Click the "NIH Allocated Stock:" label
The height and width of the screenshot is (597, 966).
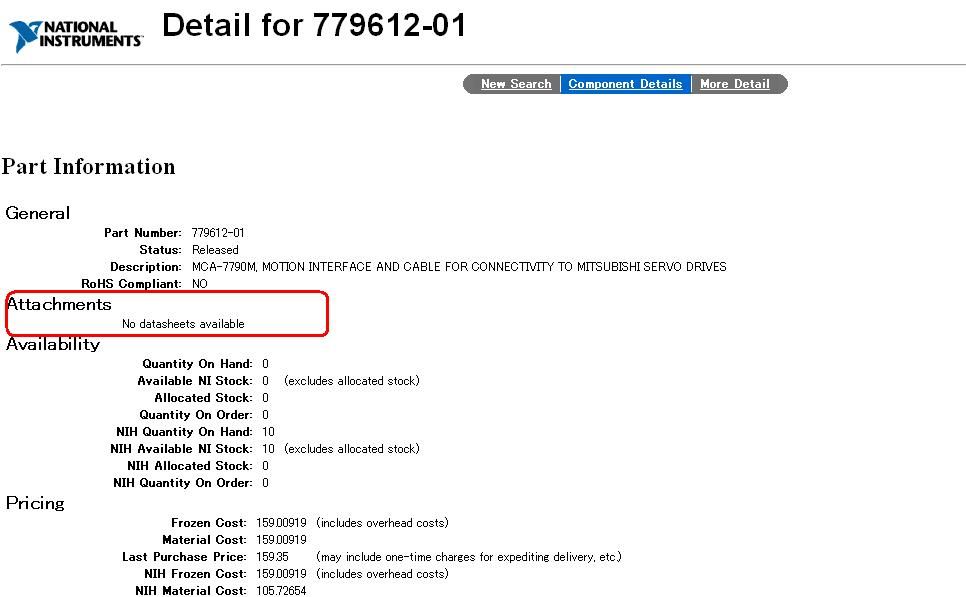(x=190, y=466)
